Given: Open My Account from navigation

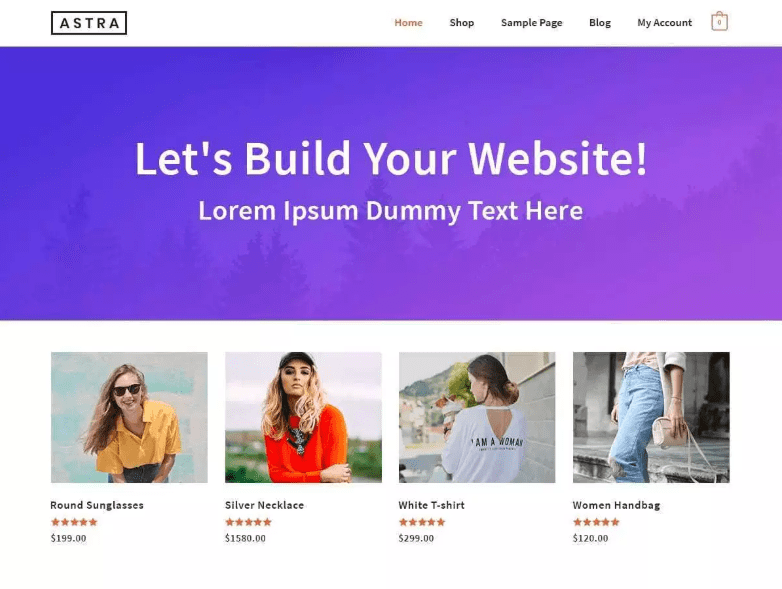Looking at the screenshot, I should click(x=664, y=23).
